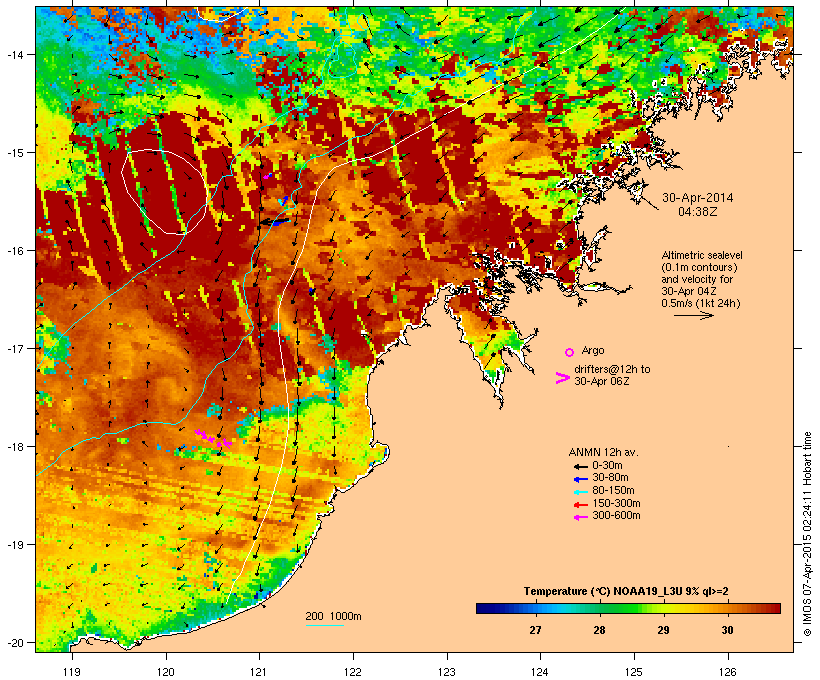Click the longitude axis label 121

[x=259, y=672]
